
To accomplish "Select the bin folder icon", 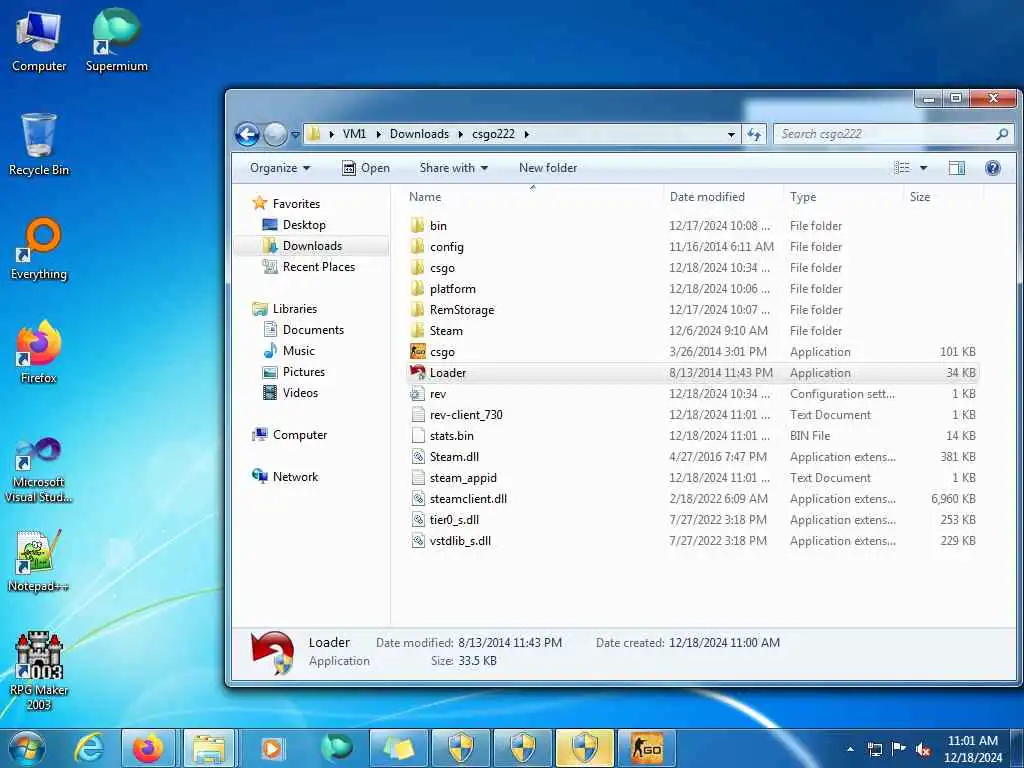I will (x=417, y=226).
